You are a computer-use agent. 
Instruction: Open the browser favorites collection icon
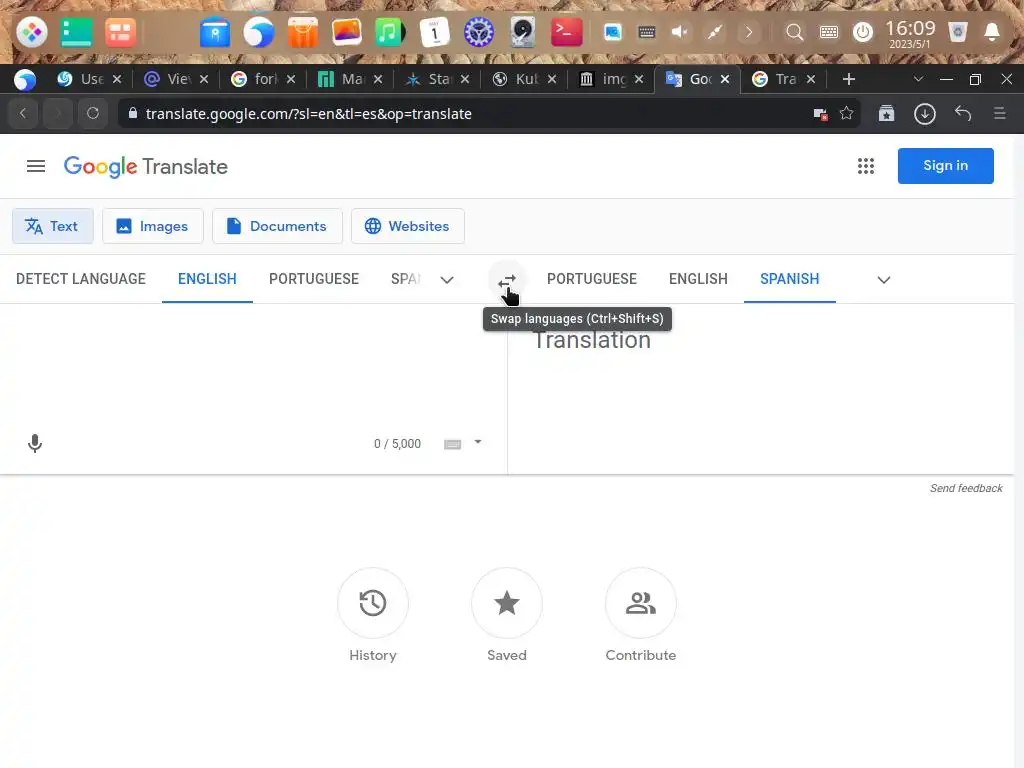(886, 114)
